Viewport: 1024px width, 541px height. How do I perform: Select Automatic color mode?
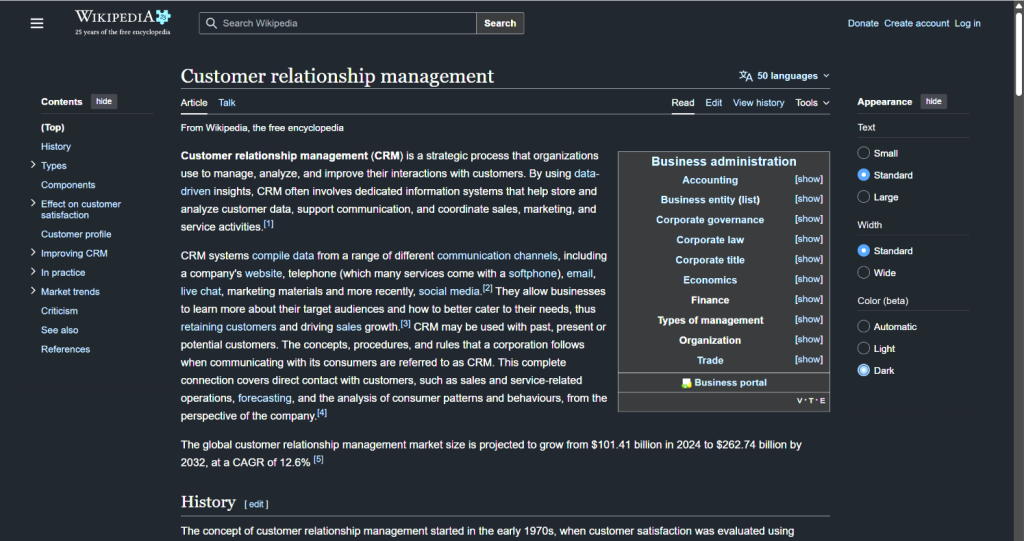click(863, 327)
